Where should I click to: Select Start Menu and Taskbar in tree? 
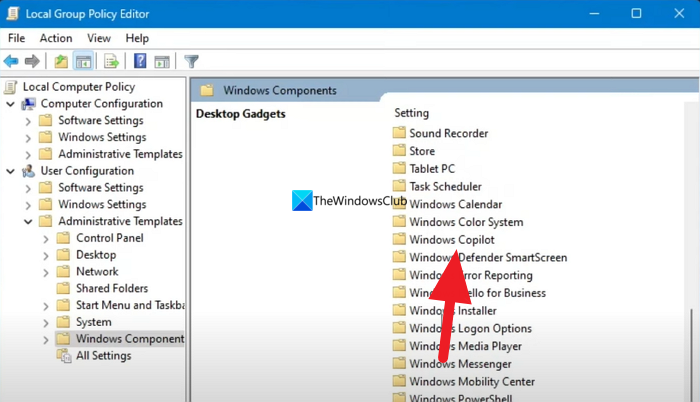[130, 305]
